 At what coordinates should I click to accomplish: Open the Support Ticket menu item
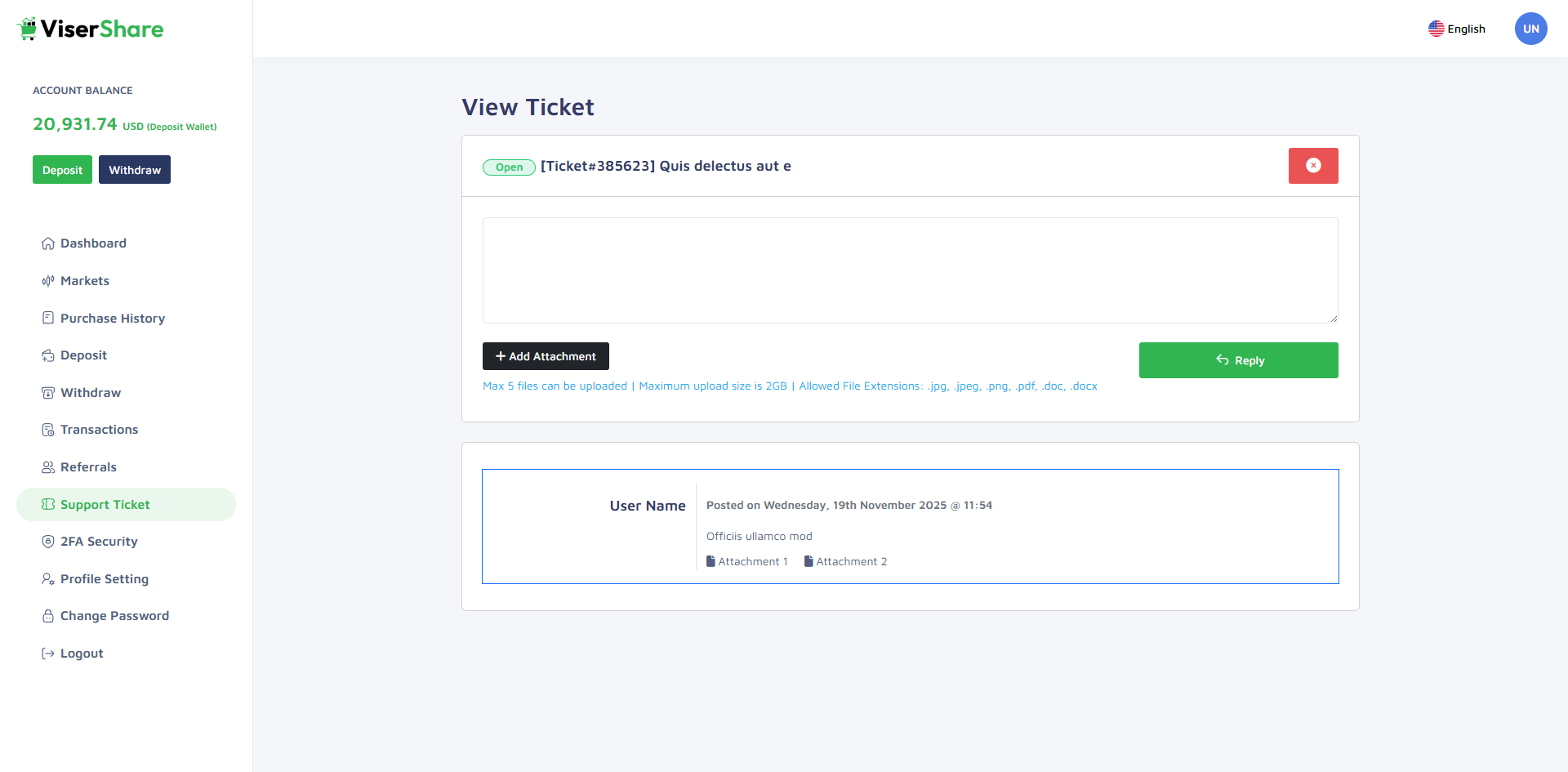(105, 505)
